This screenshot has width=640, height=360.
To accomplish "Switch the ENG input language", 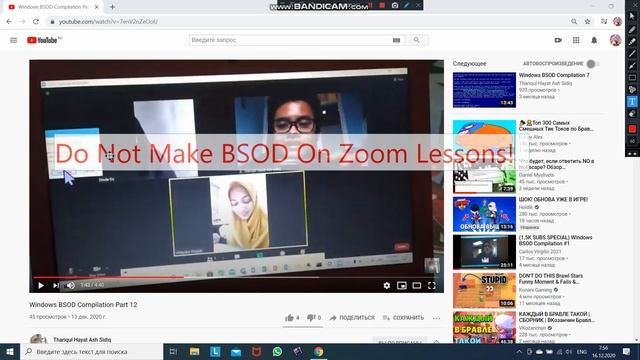I will click(x=582, y=351).
